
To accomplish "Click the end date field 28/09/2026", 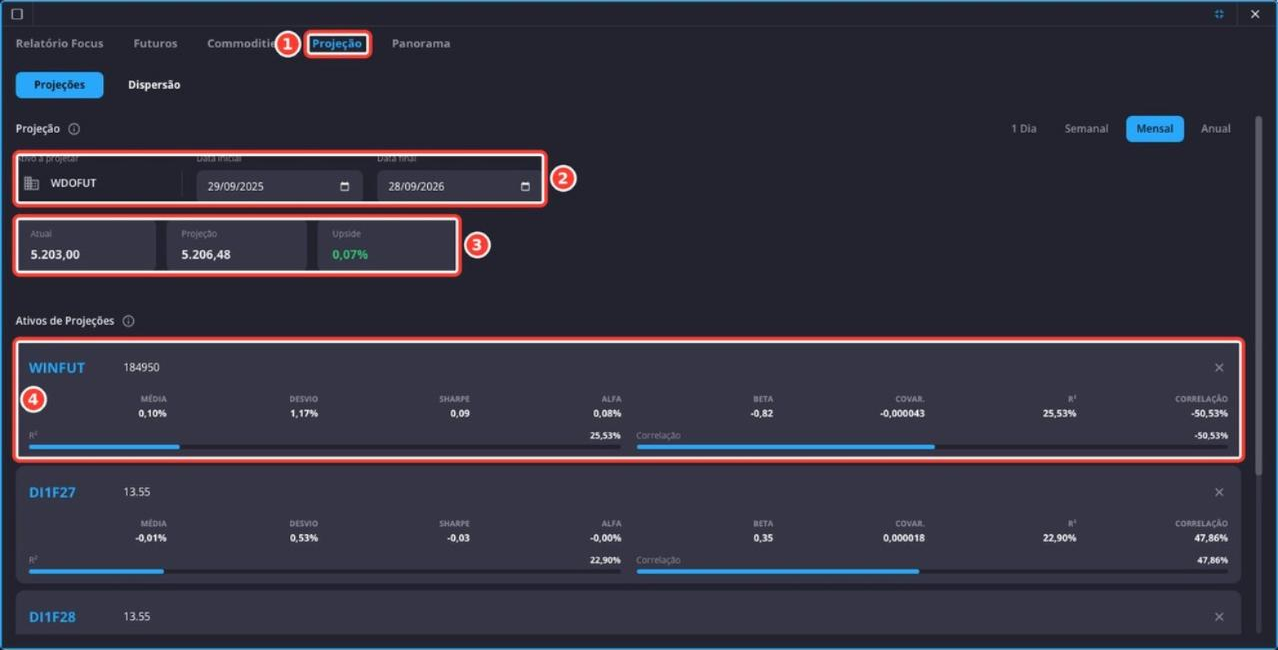I will [x=458, y=186].
